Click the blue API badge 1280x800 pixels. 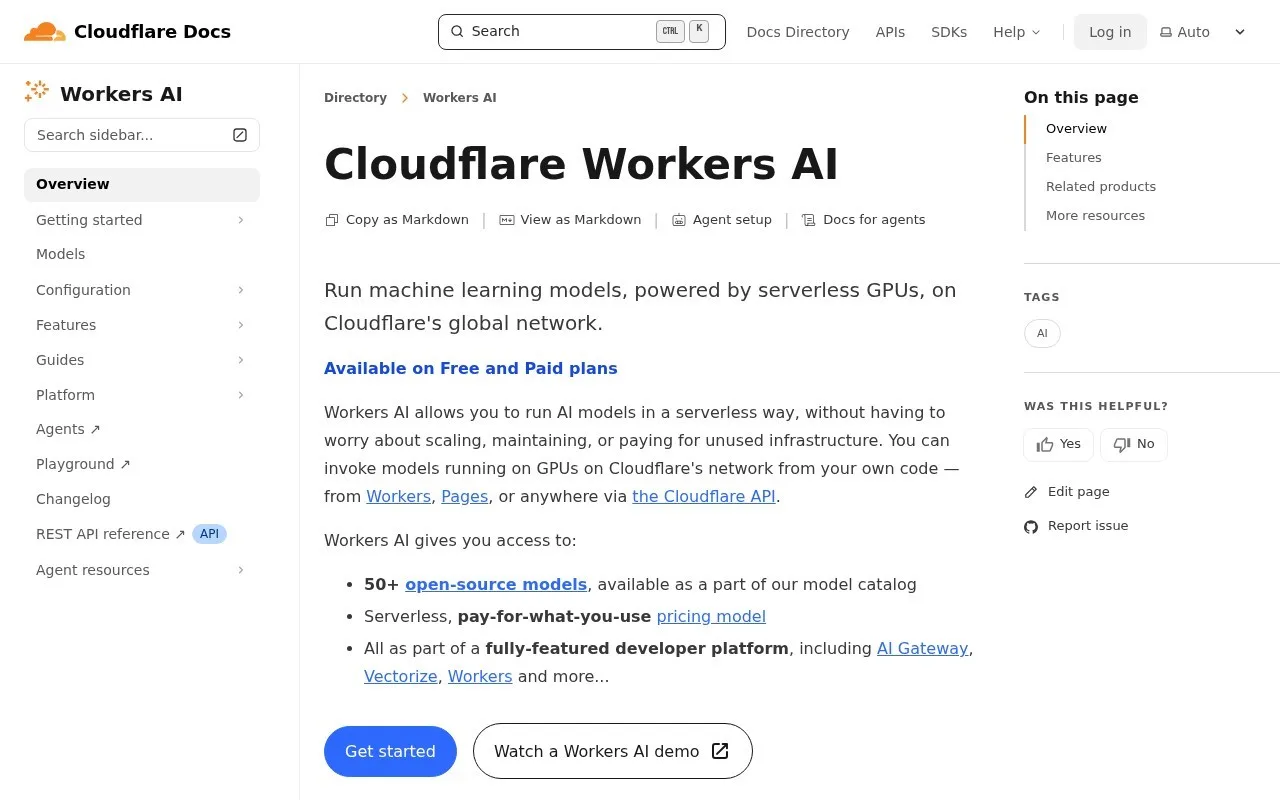(x=209, y=534)
